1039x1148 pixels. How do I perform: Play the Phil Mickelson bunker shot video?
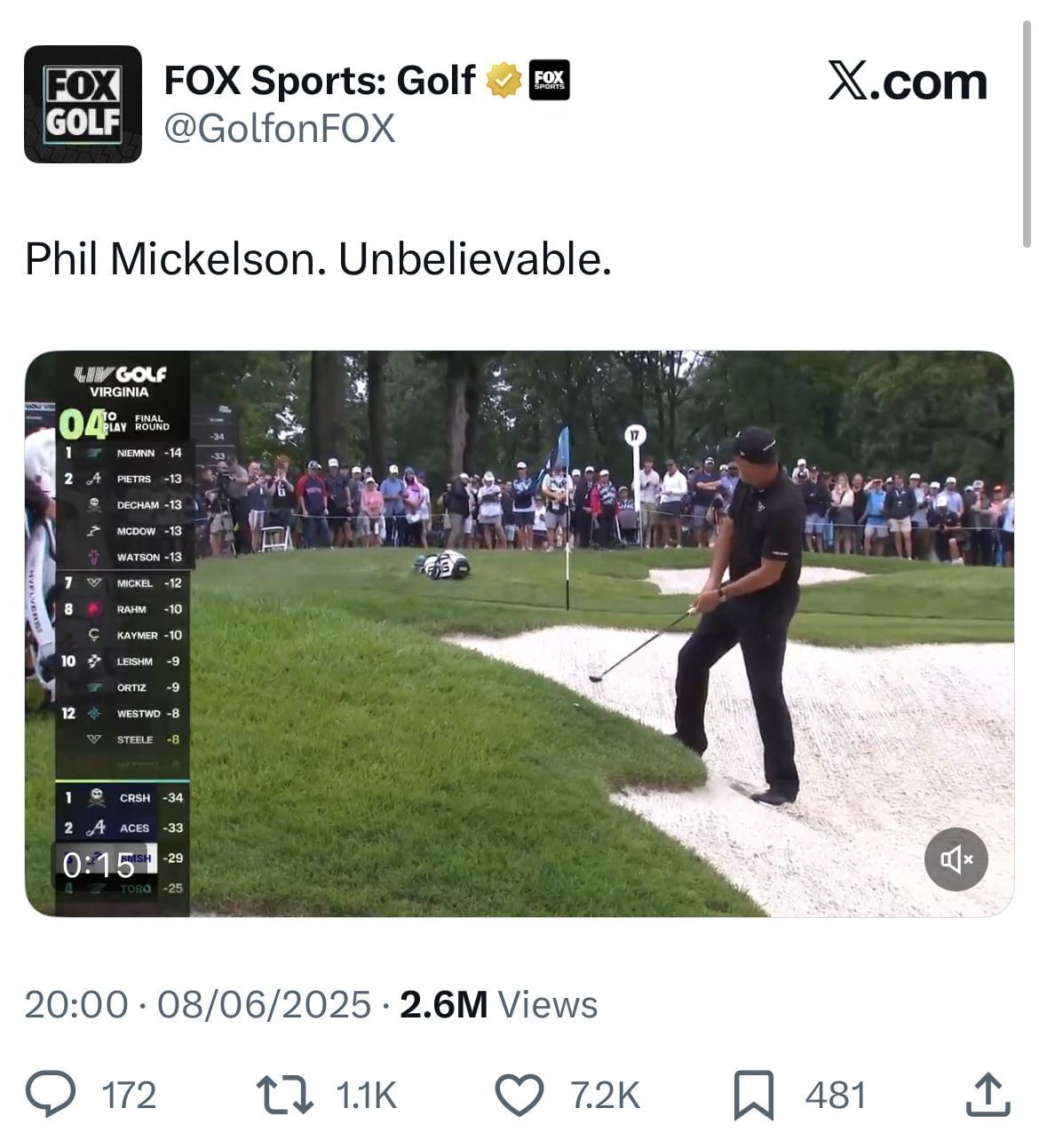tap(519, 634)
